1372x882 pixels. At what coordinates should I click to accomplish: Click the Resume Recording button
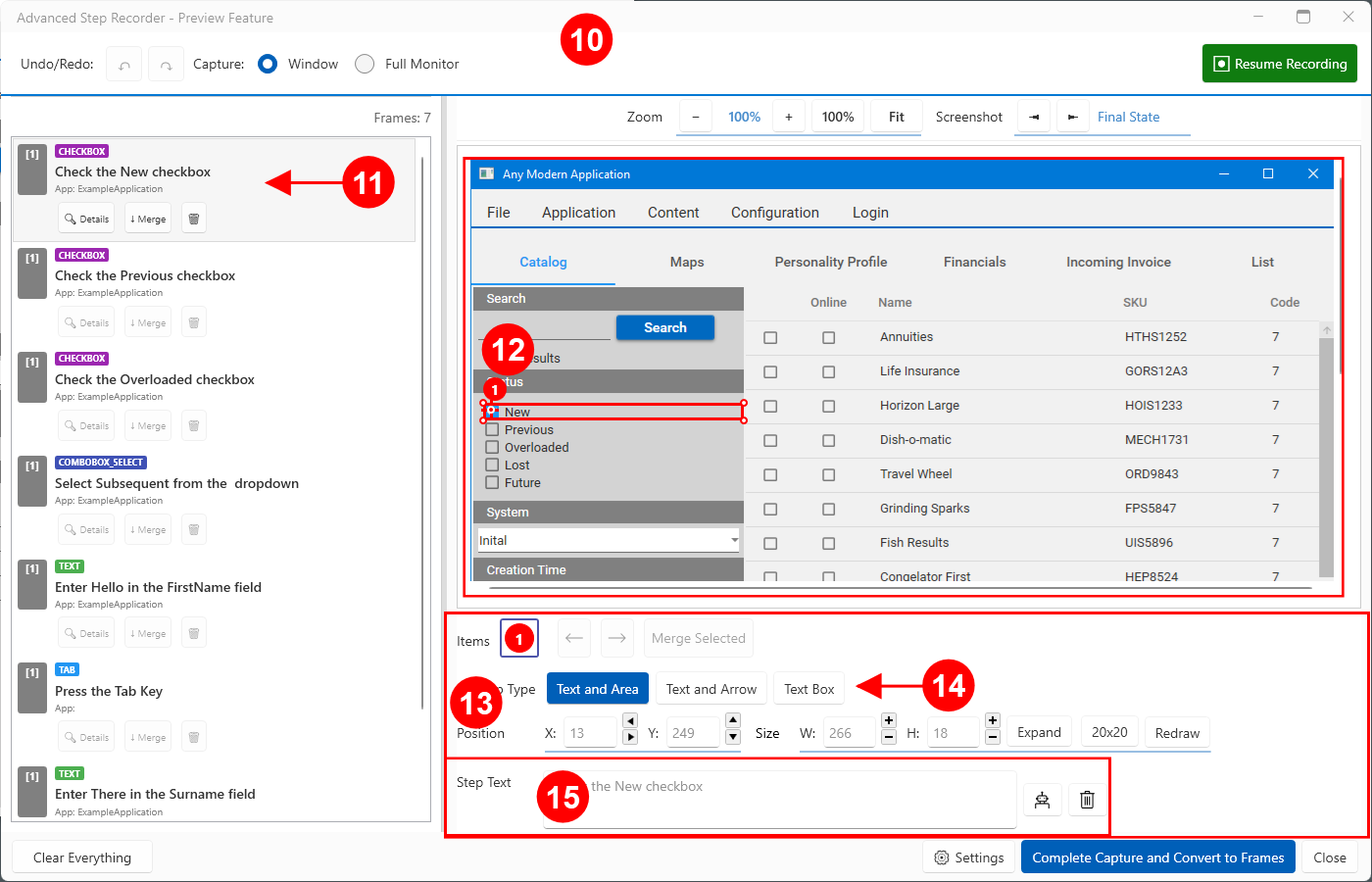(1280, 64)
